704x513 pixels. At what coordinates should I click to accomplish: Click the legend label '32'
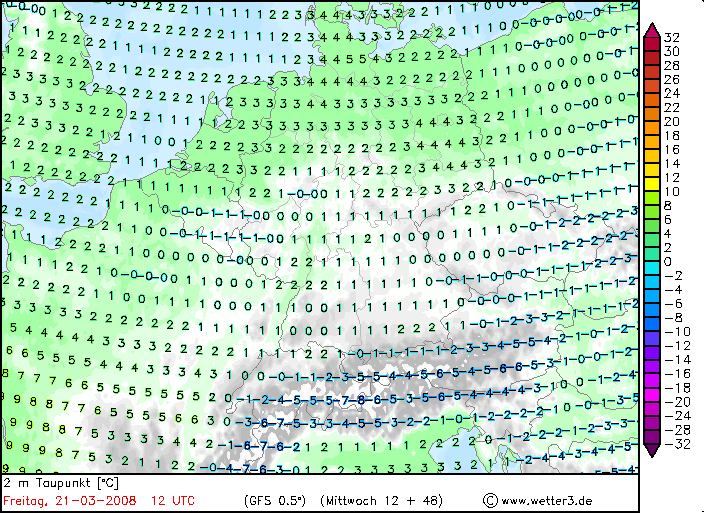pyautogui.click(x=672, y=37)
